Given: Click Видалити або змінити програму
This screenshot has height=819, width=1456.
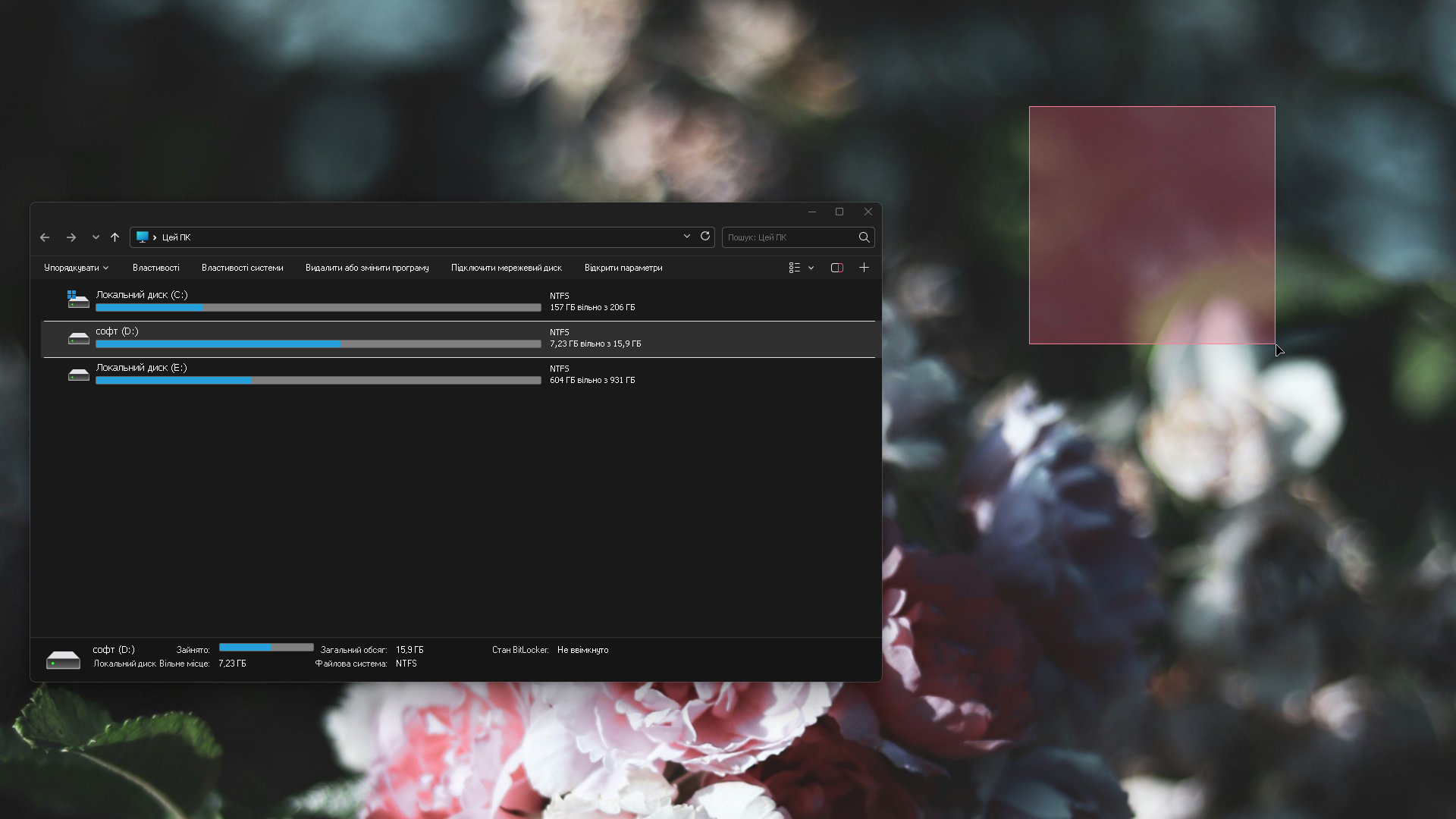Looking at the screenshot, I should tap(367, 268).
